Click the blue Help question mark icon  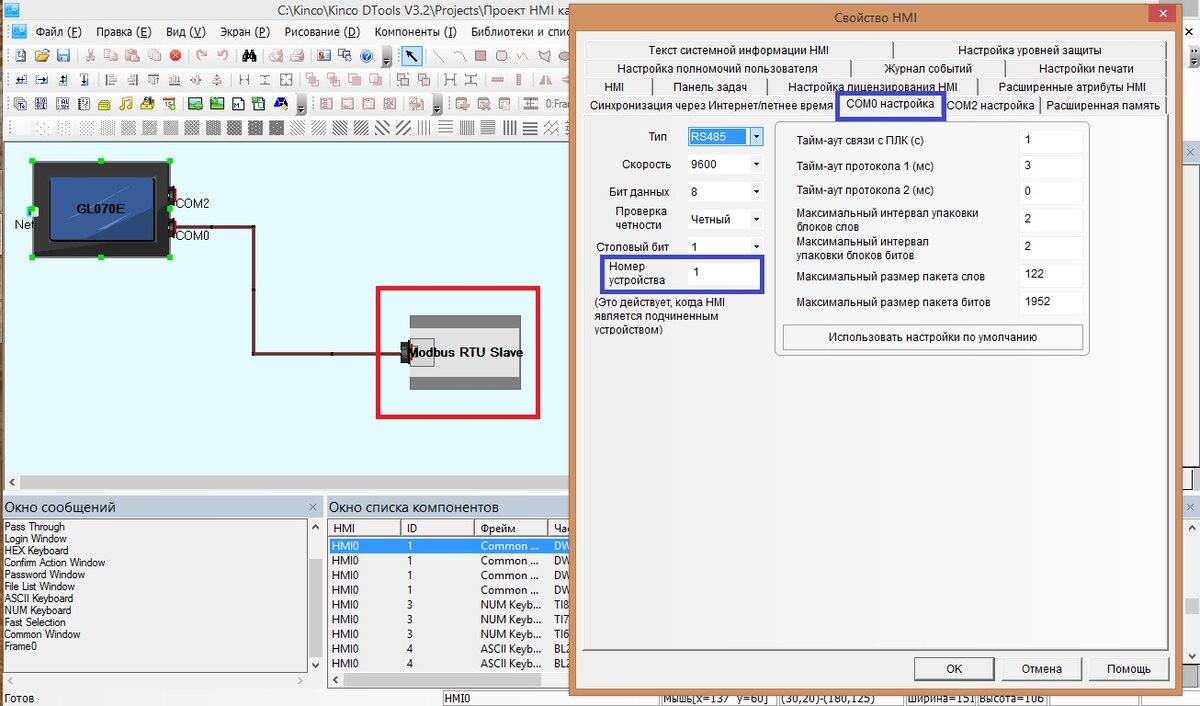(366, 56)
